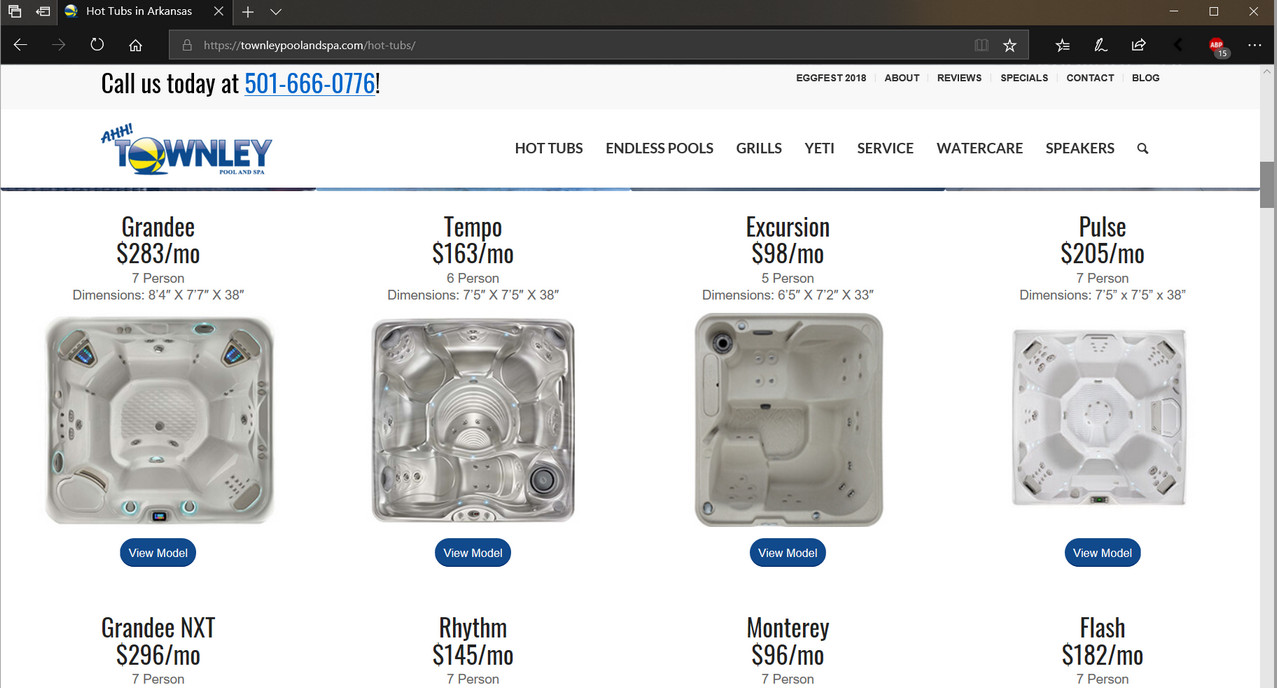Click the Tempo hot tub image
The image size is (1277, 688).
tap(473, 420)
